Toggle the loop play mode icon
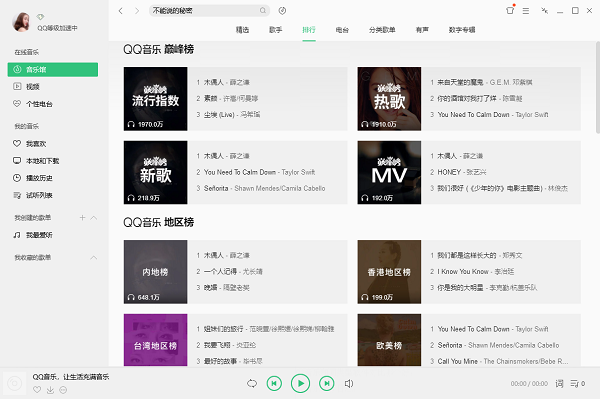The image size is (600, 399). [x=252, y=383]
